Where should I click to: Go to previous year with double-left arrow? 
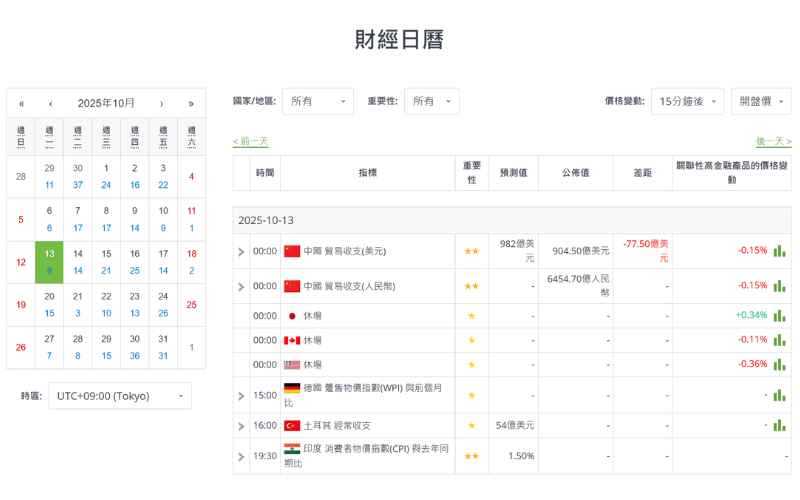tap(21, 103)
